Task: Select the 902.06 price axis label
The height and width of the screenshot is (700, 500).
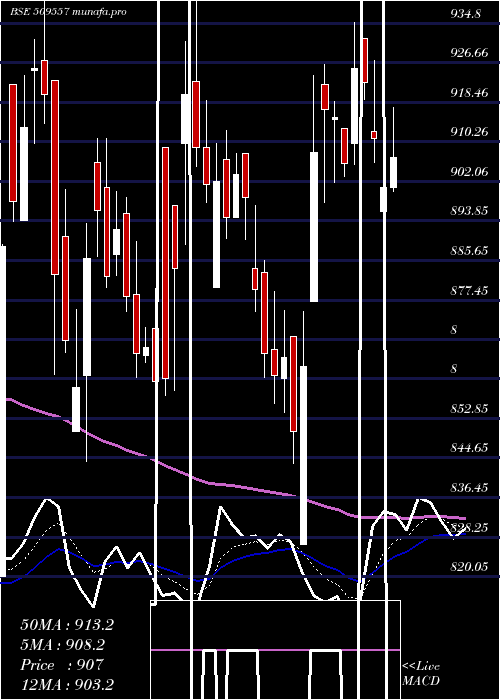Action: pos(469,171)
